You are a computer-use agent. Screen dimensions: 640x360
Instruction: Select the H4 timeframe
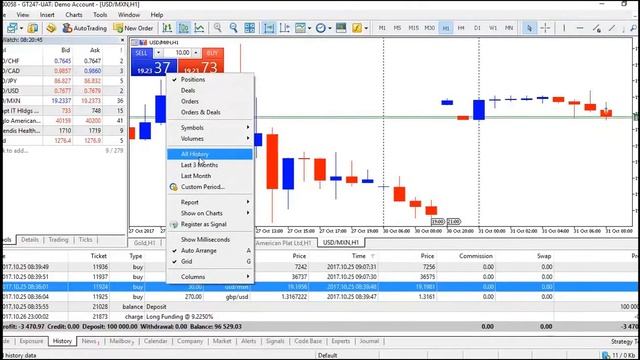[x=461, y=28]
